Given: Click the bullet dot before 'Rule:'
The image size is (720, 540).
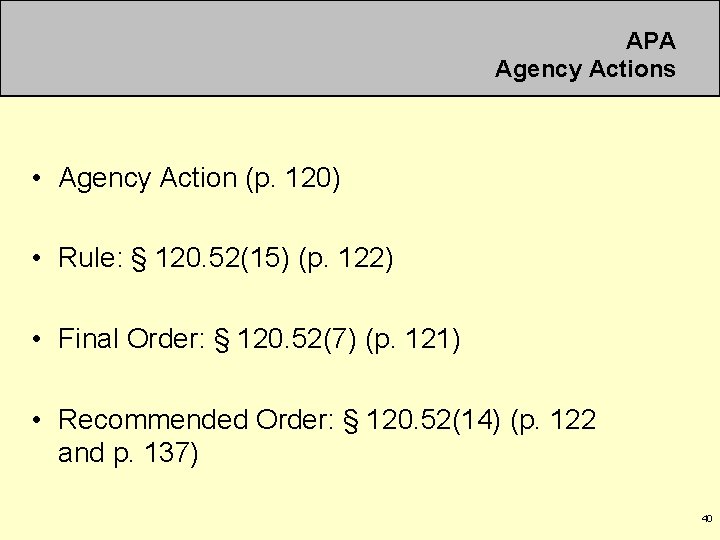Looking at the screenshot, I should (x=37, y=258).
